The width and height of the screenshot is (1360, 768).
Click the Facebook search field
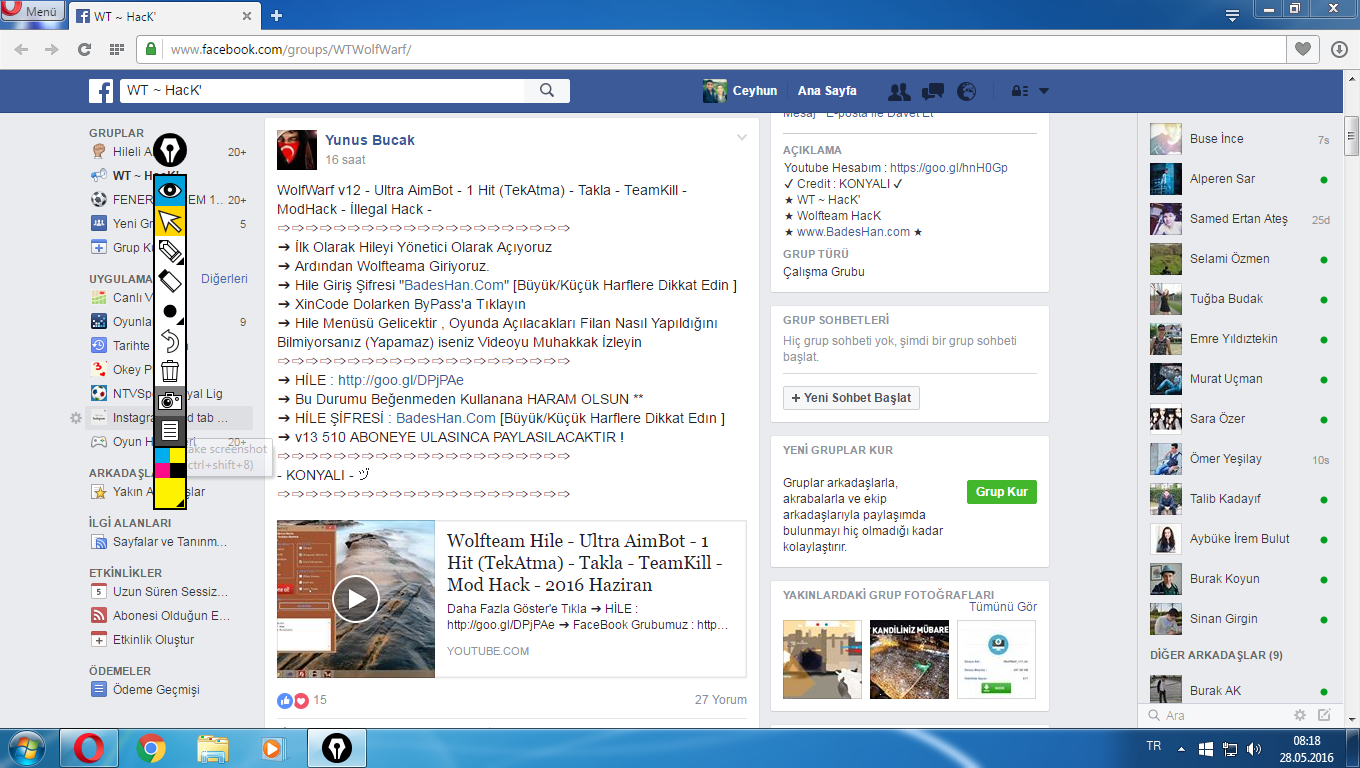322,91
